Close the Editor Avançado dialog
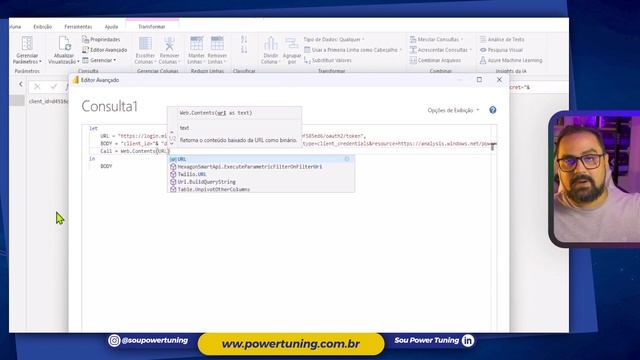This screenshot has width=640, height=360. click(499, 80)
